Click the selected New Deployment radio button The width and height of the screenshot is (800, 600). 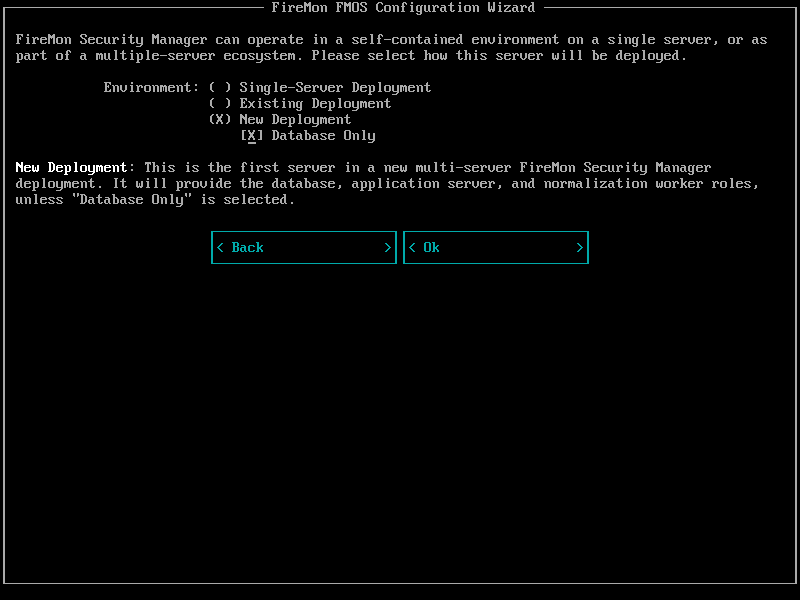220,120
